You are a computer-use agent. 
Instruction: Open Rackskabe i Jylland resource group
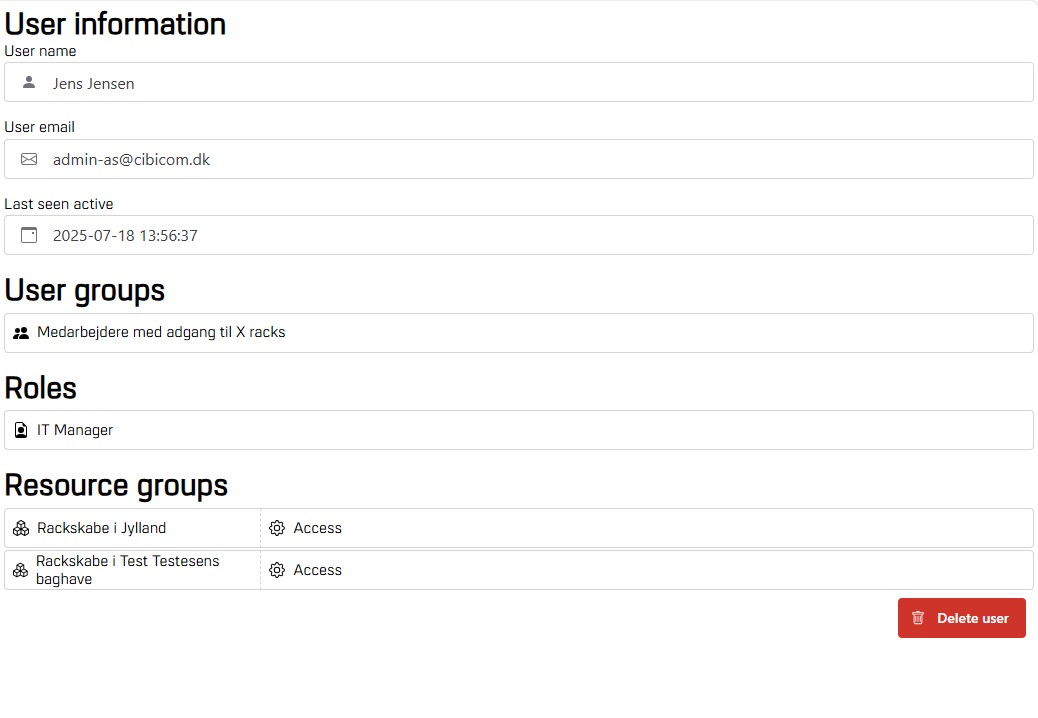tap(102, 528)
